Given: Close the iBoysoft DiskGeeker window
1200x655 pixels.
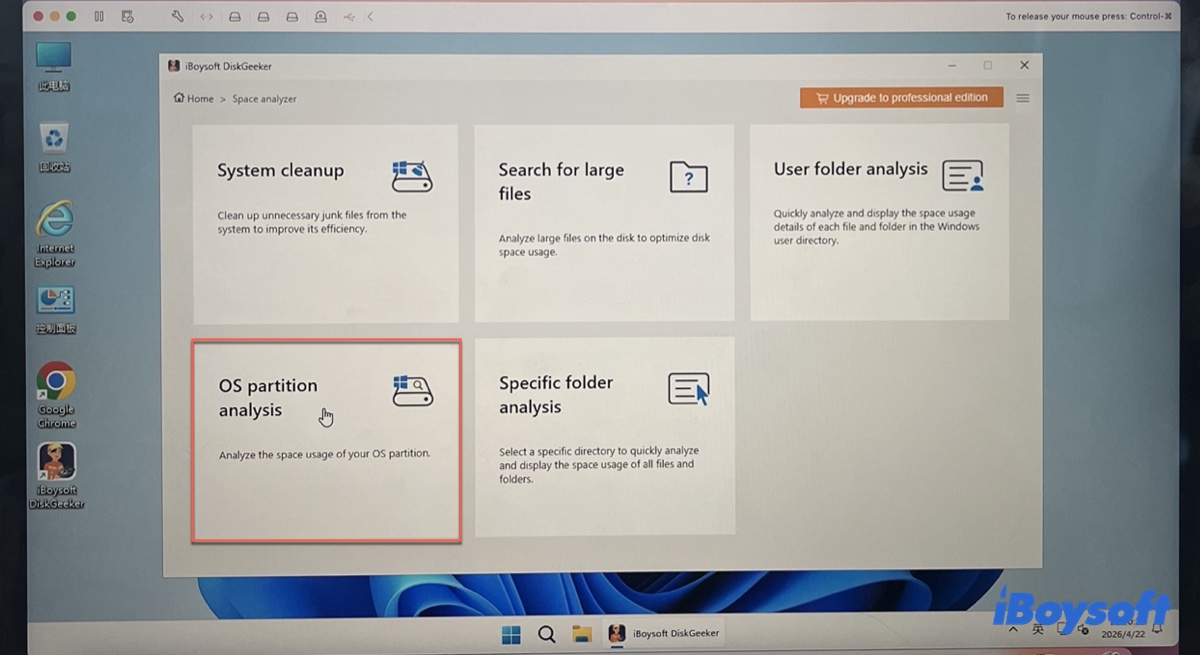Looking at the screenshot, I should click(x=1024, y=65).
